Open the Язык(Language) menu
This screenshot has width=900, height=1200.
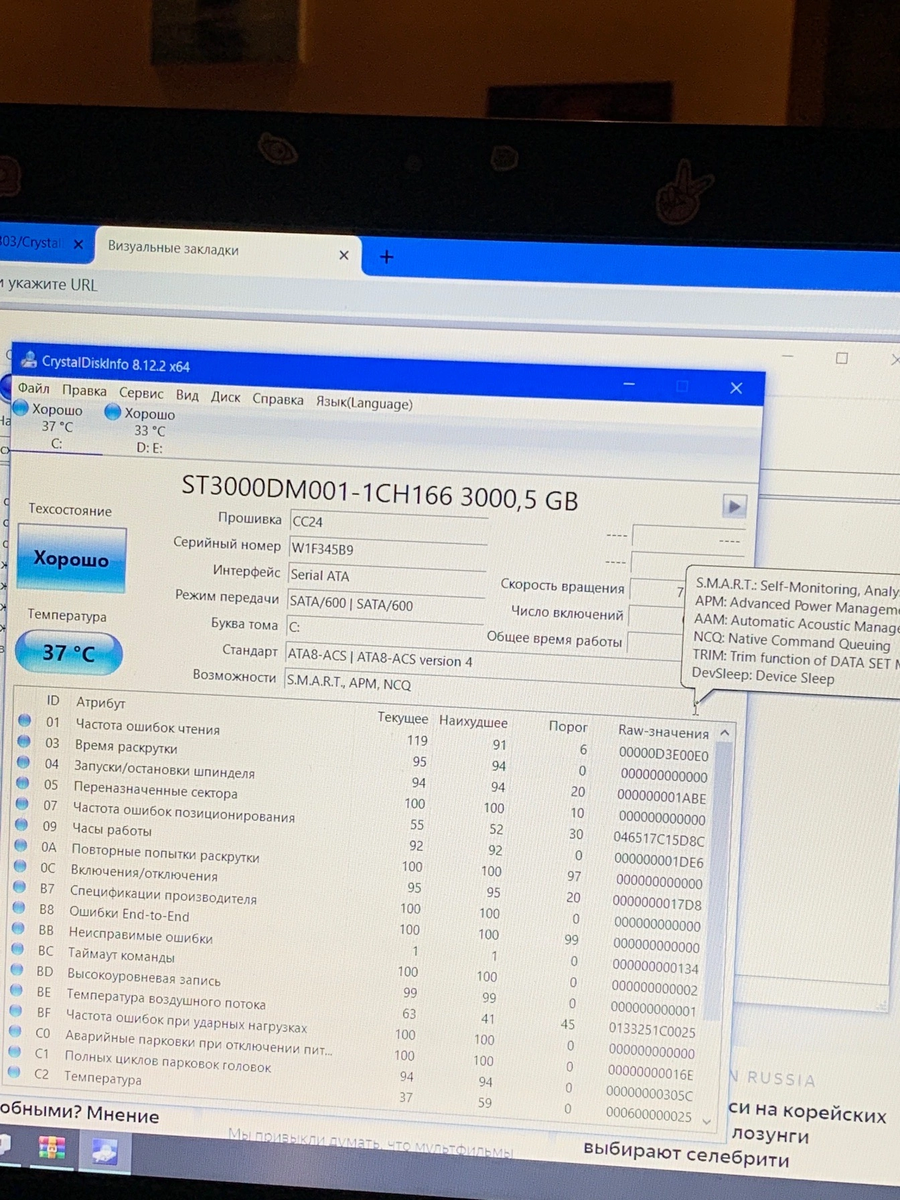364,404
